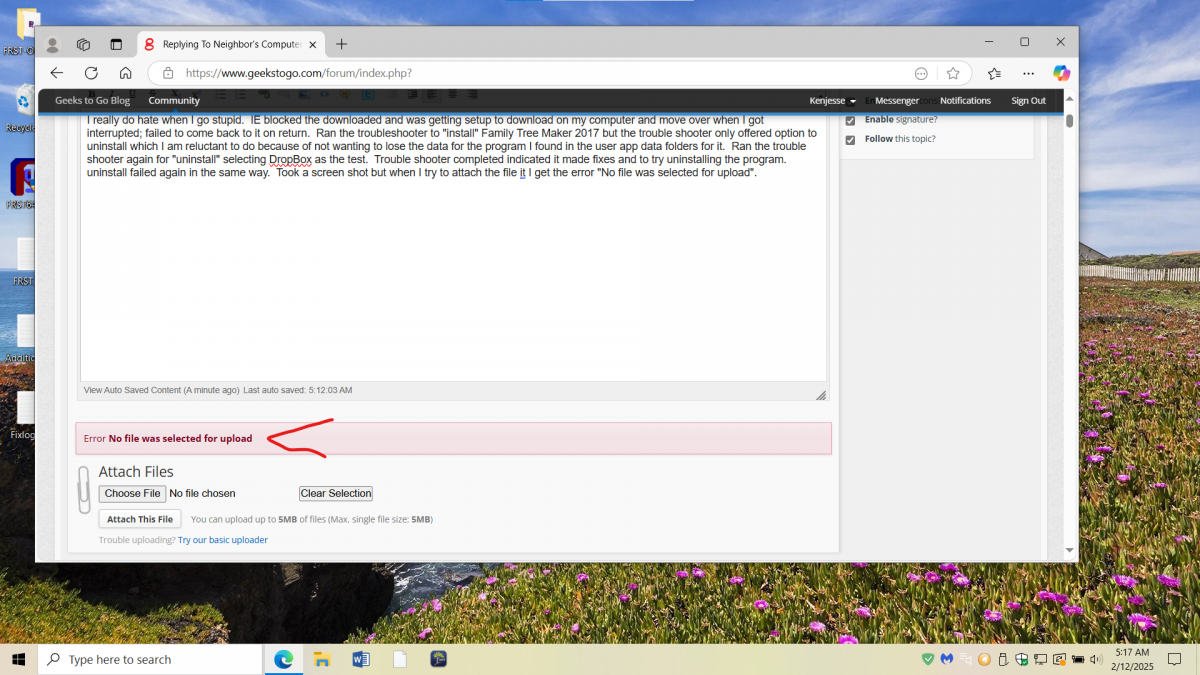
Task: Close the Replying To Neighbor's Computer tab
Action: [x=312, y=44]
